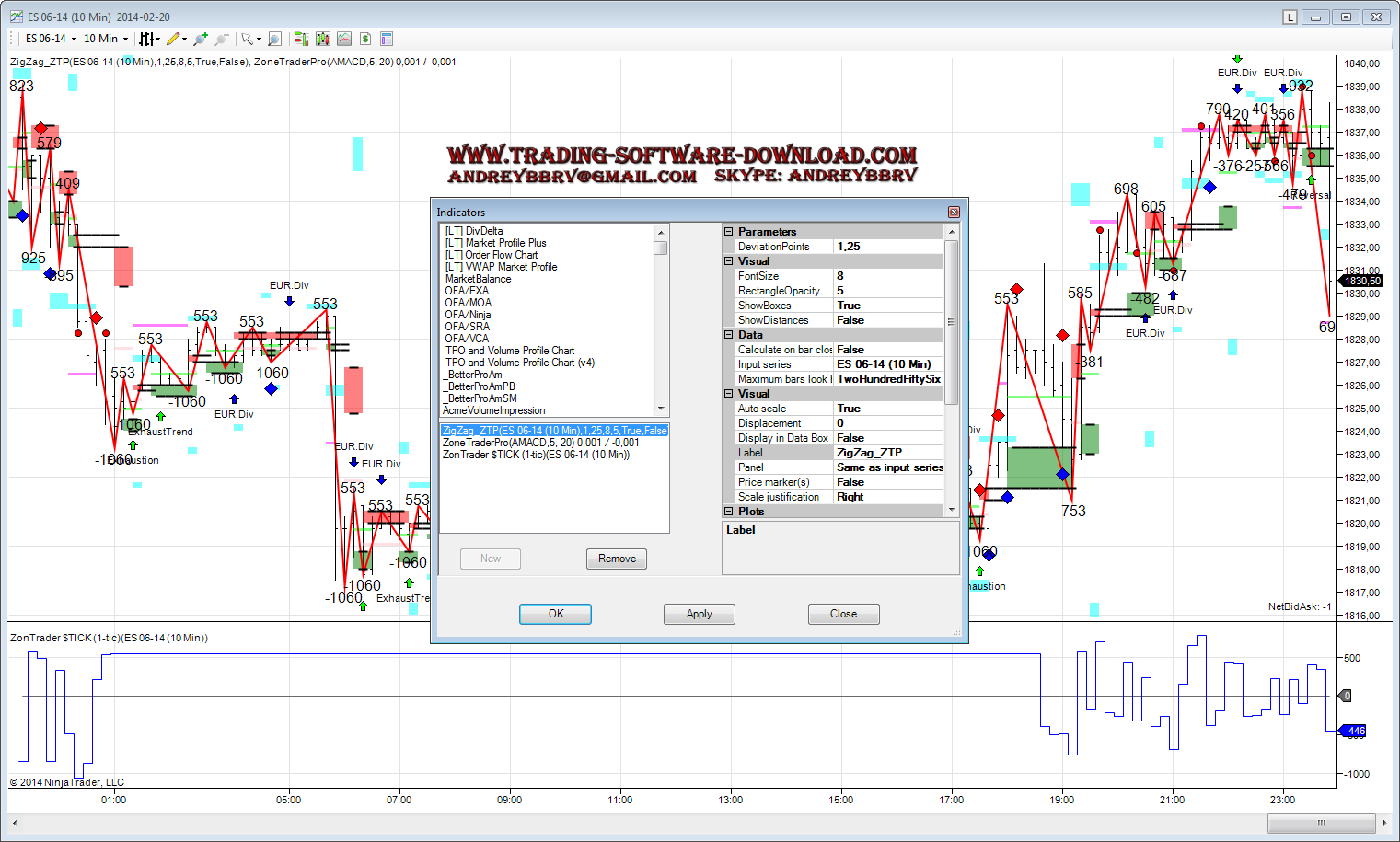1400x842 pixels.
Task: Open the Chart Trader toolbar icon
Action: pos(300,39)
